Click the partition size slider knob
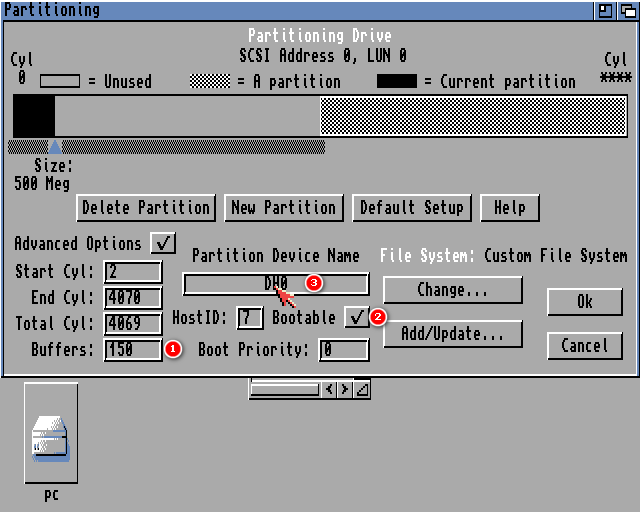Image resolution: width=640 pixels, height=512 pixels. 54,147
